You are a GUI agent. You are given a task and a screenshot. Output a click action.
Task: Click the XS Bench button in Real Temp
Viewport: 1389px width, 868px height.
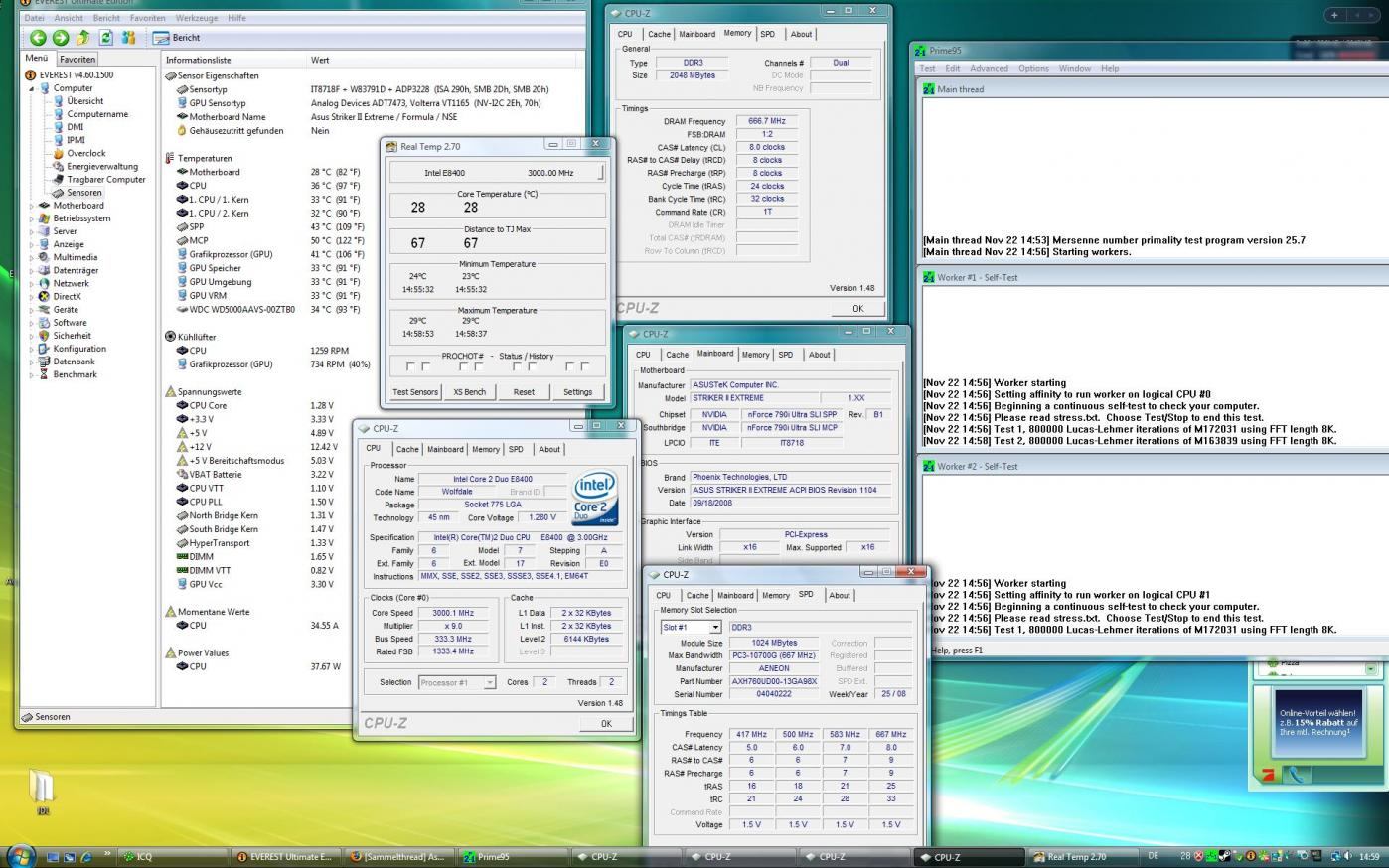tap(469, 392)
